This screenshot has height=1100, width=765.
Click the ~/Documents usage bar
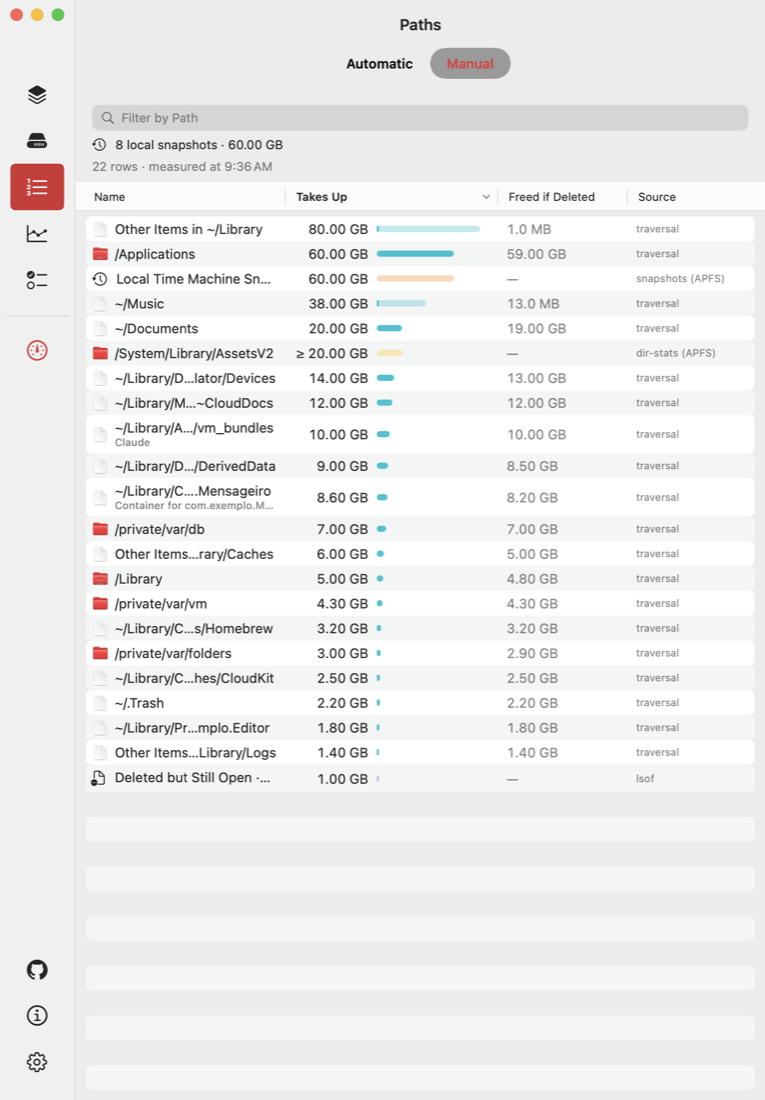[x=390, y=328]
